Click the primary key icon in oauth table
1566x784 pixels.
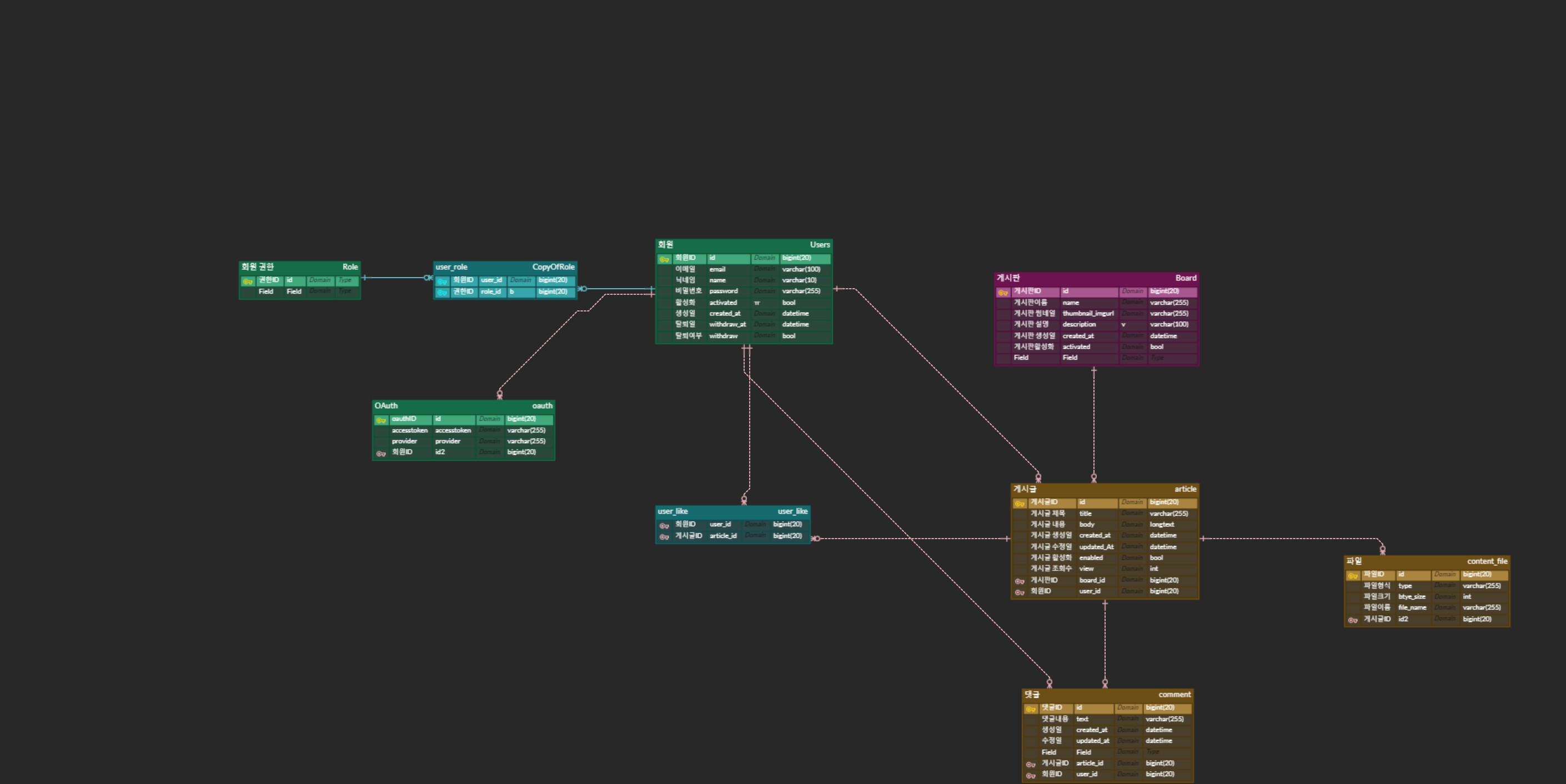(380, 420)
